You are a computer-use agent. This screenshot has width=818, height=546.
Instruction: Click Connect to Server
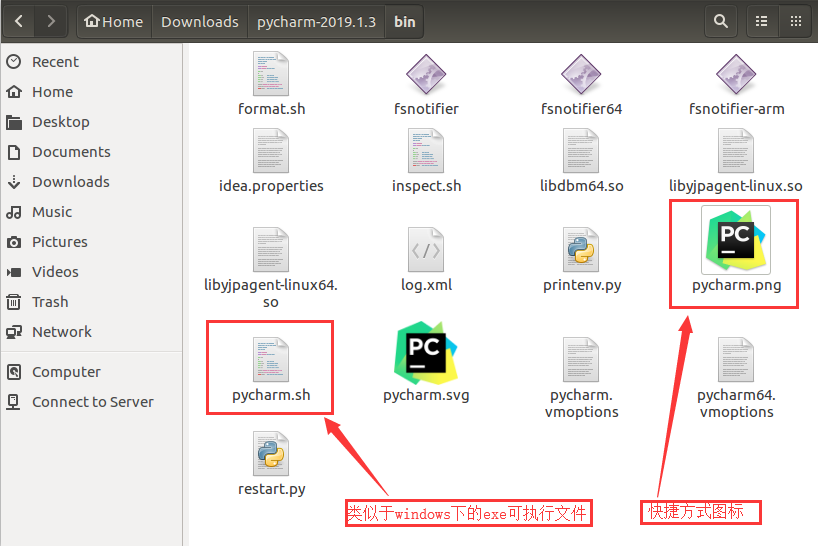pyautogui.click(x=91, y=402)
